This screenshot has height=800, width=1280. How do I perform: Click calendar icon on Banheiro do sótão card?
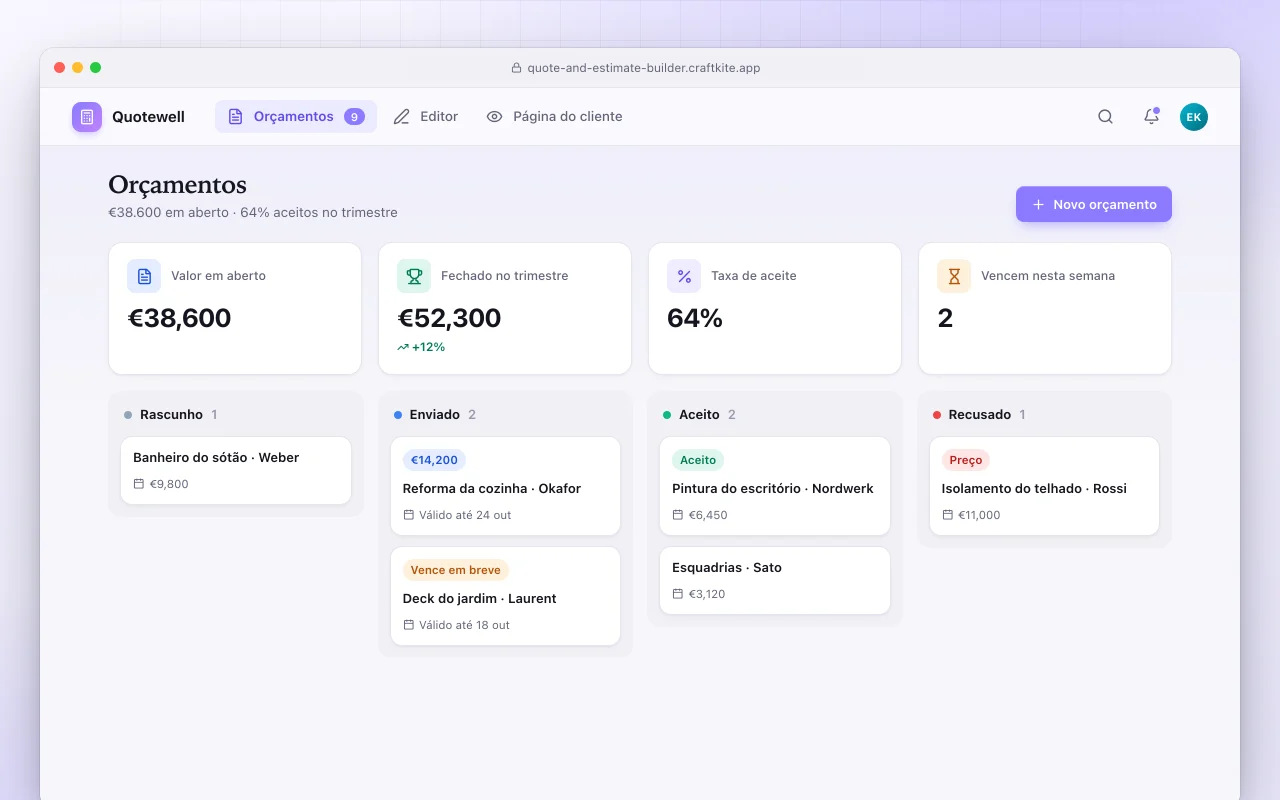[x=139, y=484]
